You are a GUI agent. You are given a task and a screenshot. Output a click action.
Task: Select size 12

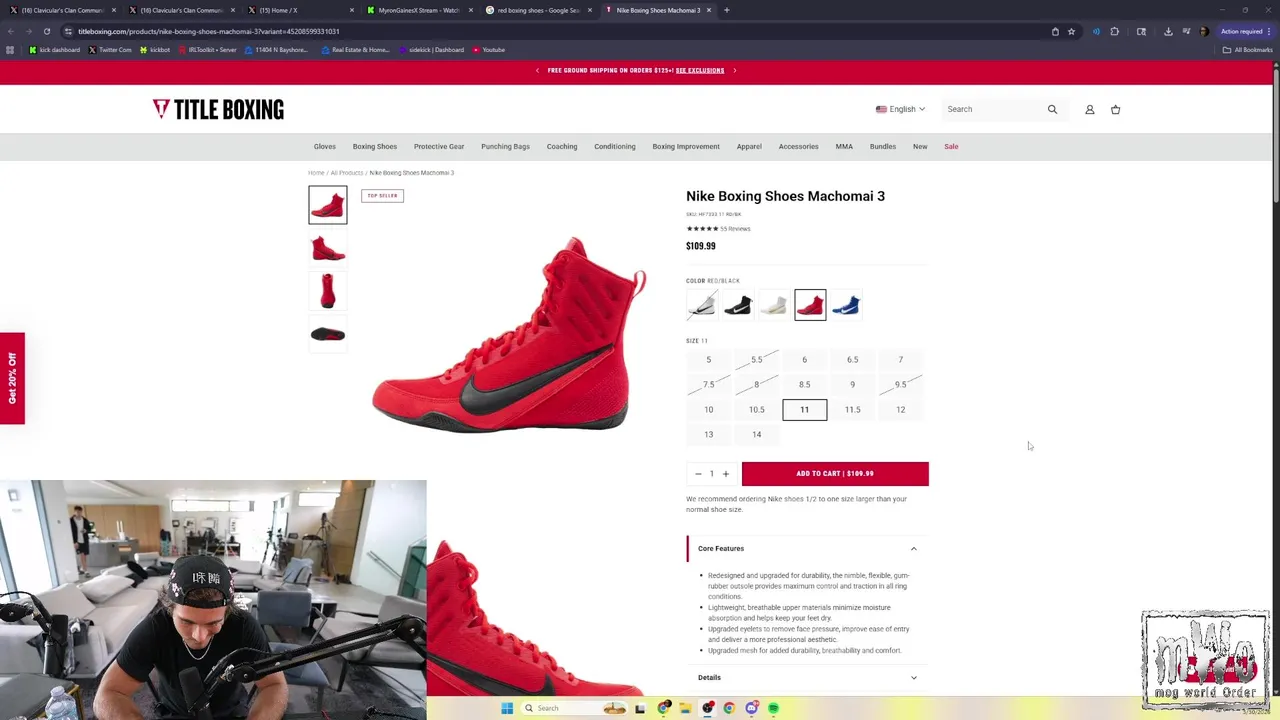coord(900,410)
